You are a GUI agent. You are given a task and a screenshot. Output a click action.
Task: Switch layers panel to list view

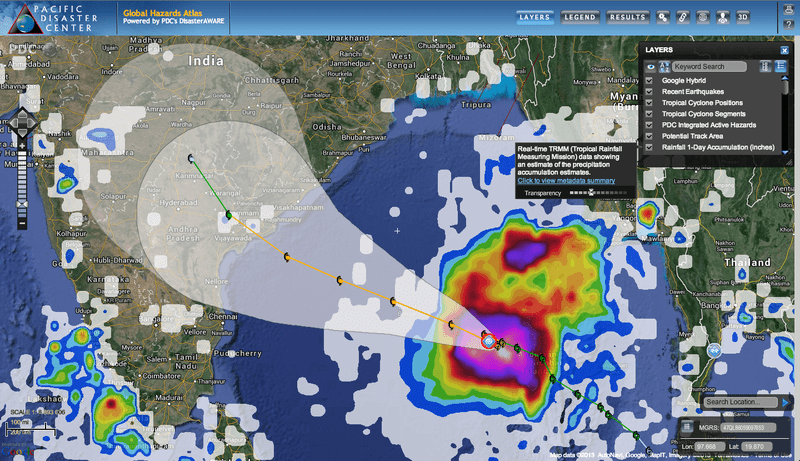[x=781, y=66]
